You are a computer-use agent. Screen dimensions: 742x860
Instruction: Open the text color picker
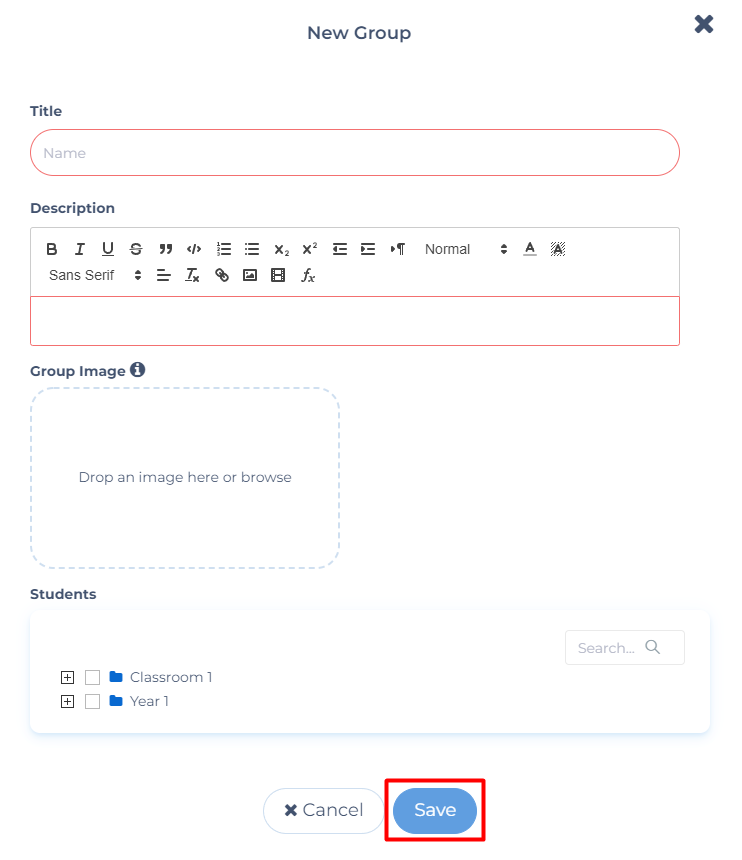530,249
